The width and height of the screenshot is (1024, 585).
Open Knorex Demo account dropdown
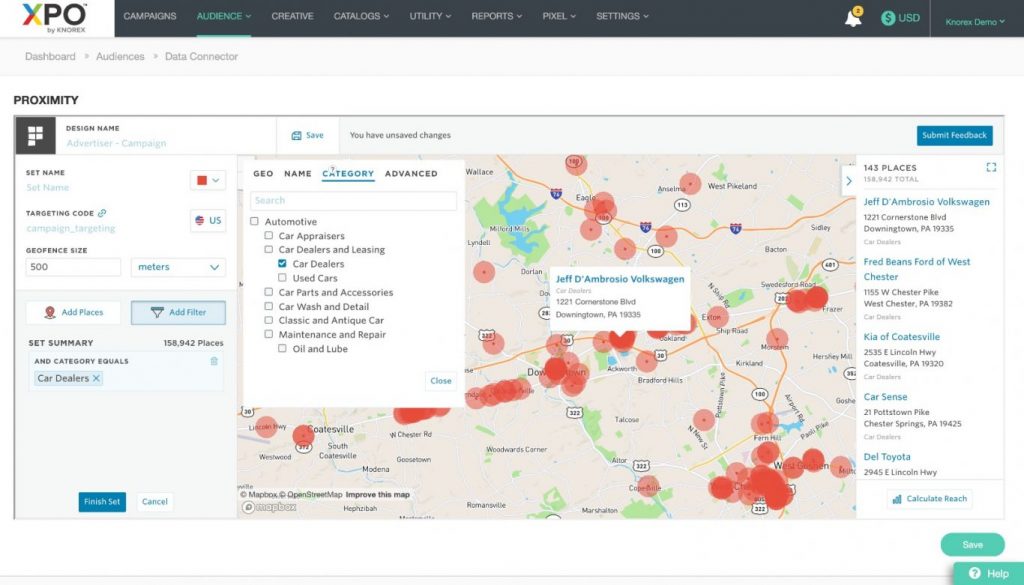[x=975, y=22]
